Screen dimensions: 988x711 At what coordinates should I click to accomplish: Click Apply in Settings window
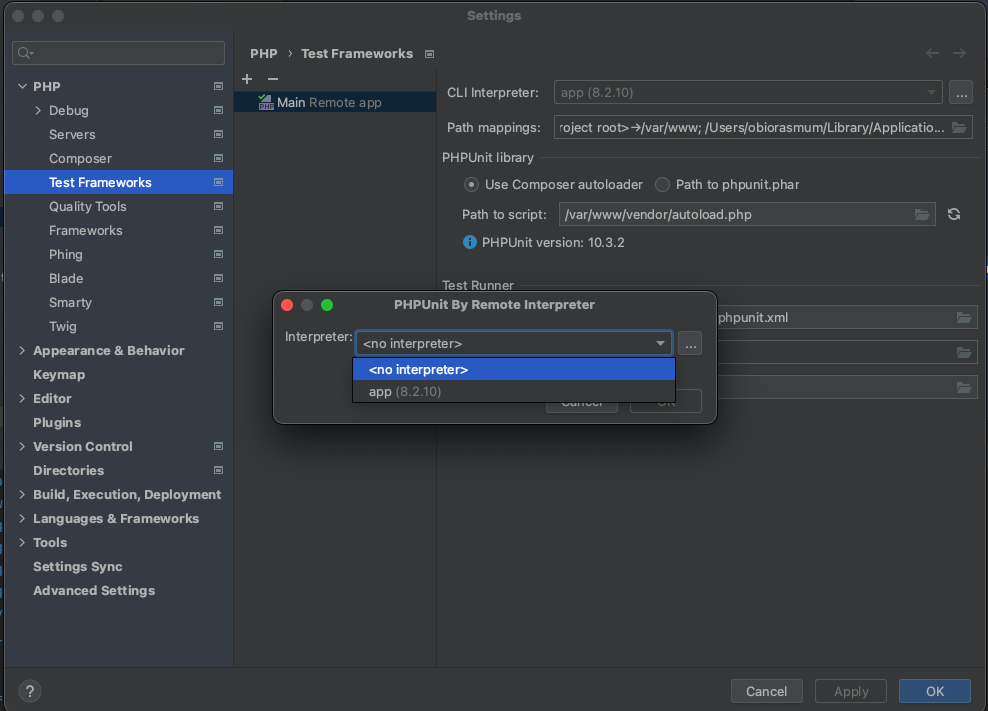851,691
